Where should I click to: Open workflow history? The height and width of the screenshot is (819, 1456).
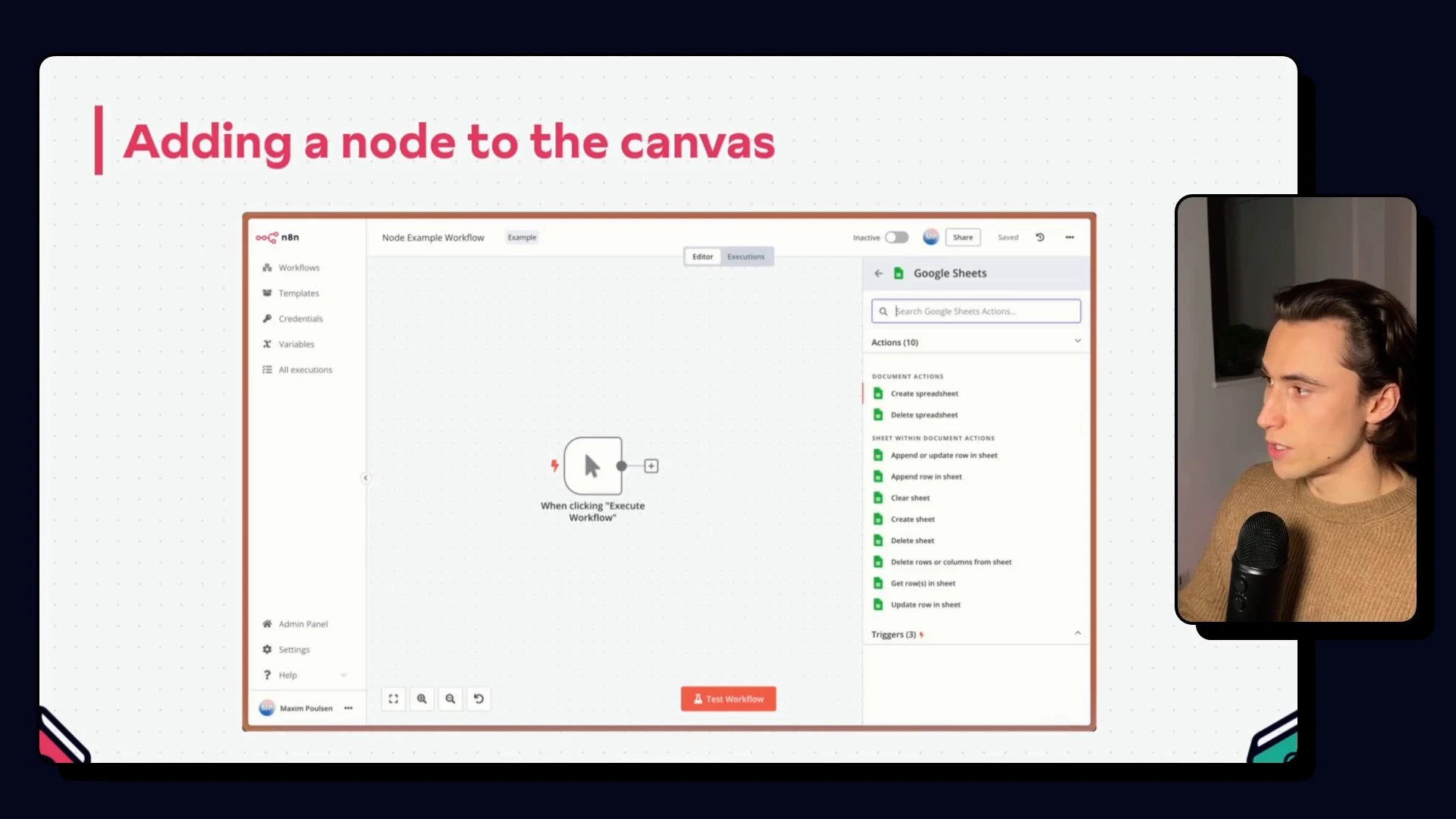(1040, 237)
